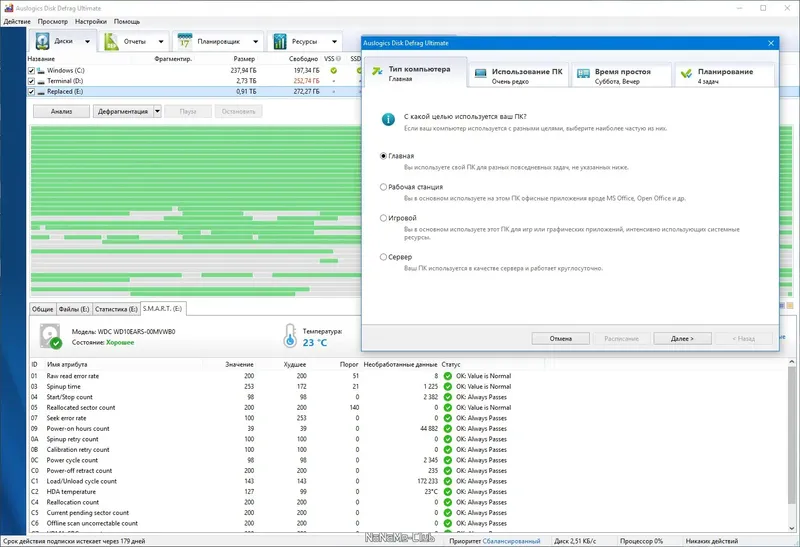Open the Помощь menu
800x547 pixels.
(127, 21)
